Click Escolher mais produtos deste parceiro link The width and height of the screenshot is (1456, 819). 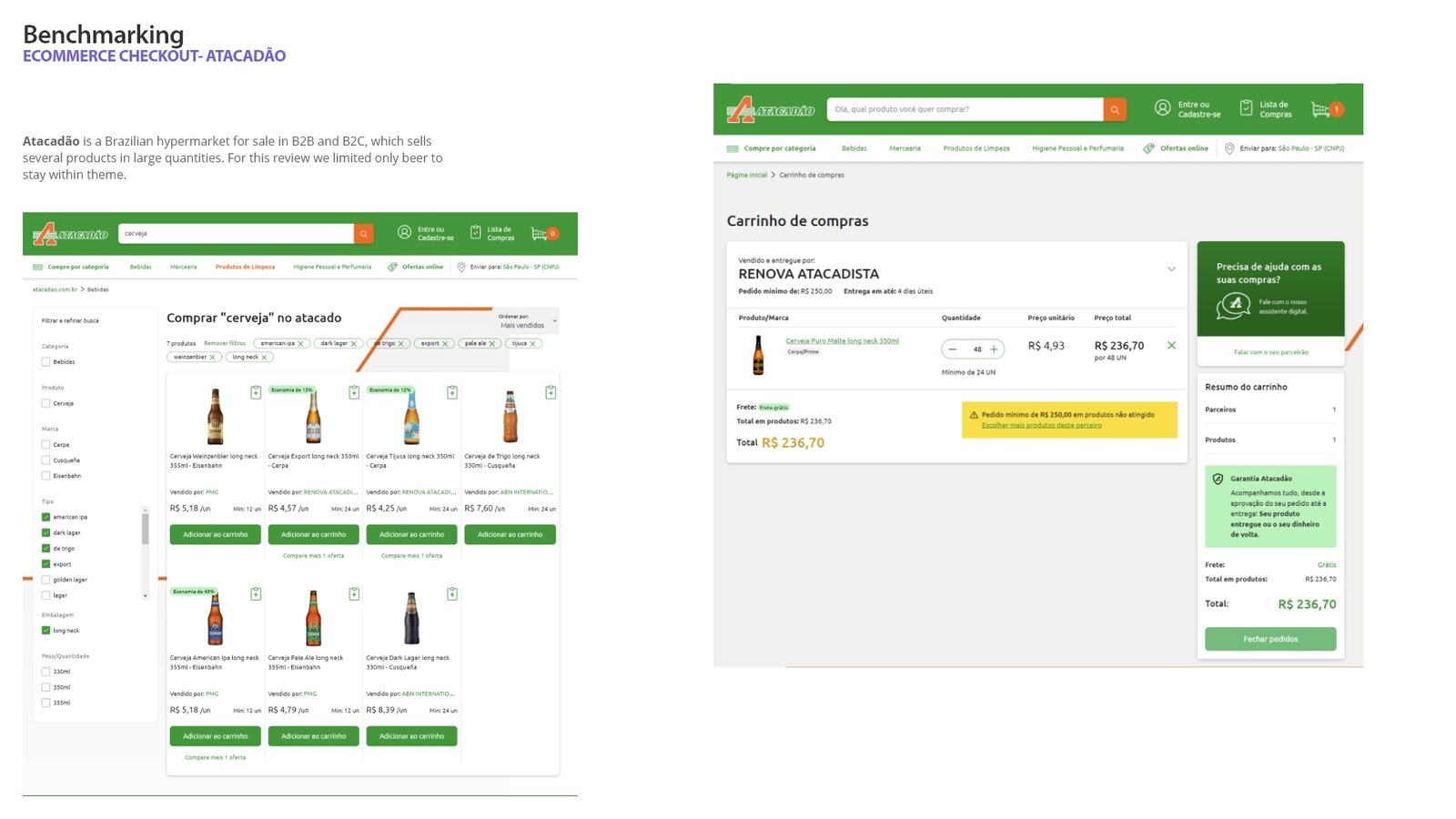(1041, 425)
